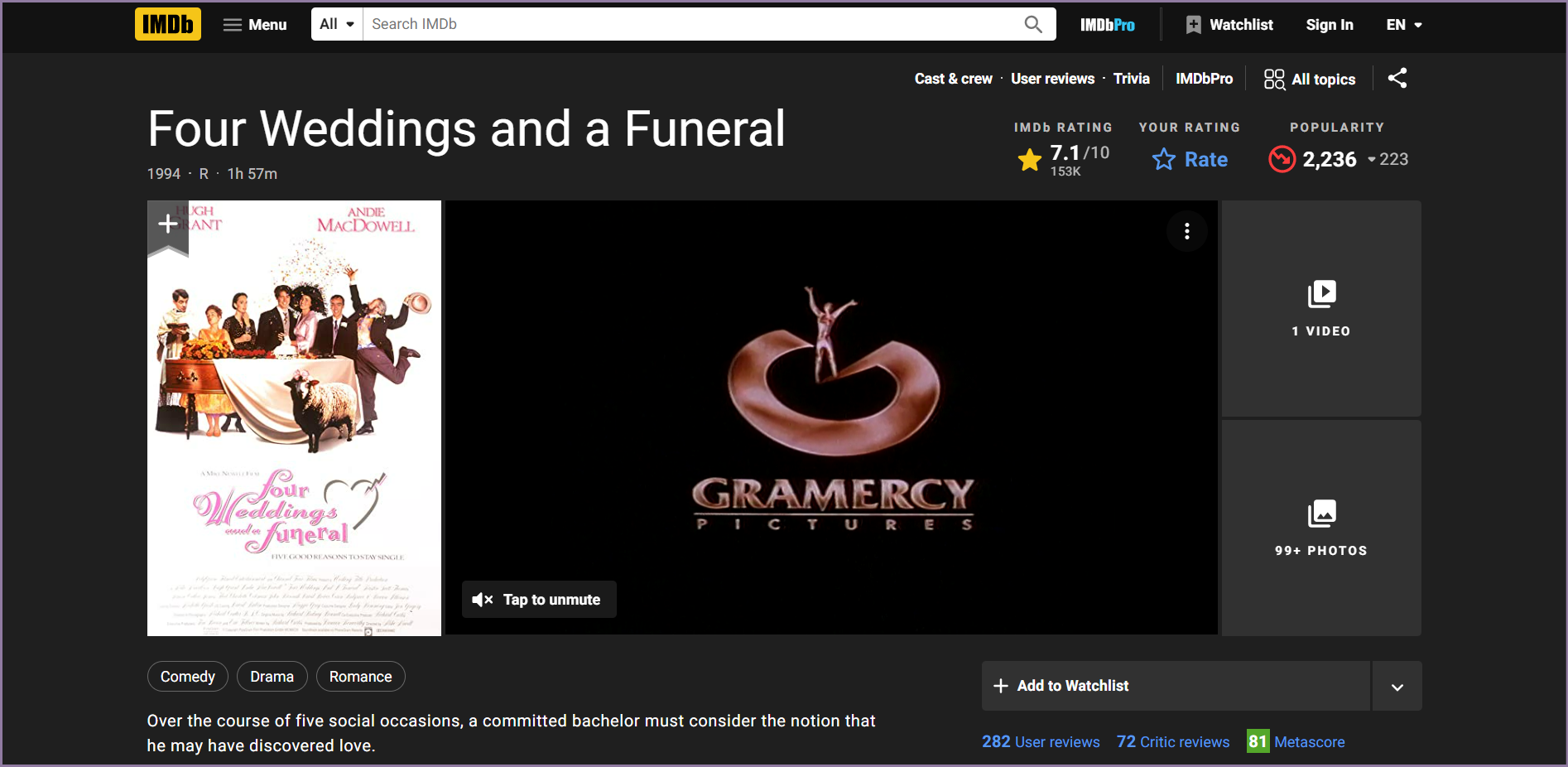Click the 1994 release year
The image size is (1568, 767).
pyautogui.click(x=163, y=174)
